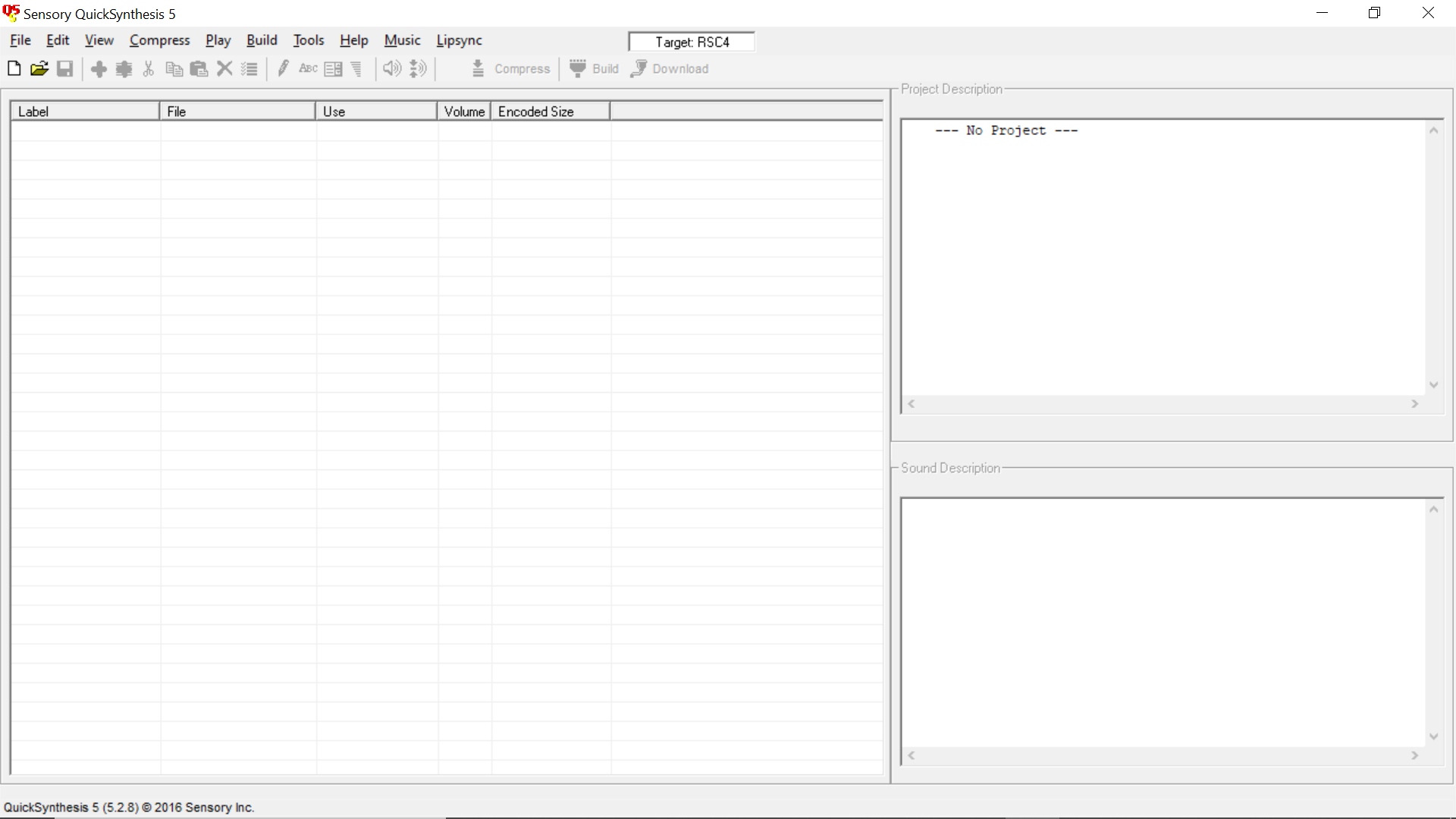Open the Build menu

click(262, 40)
